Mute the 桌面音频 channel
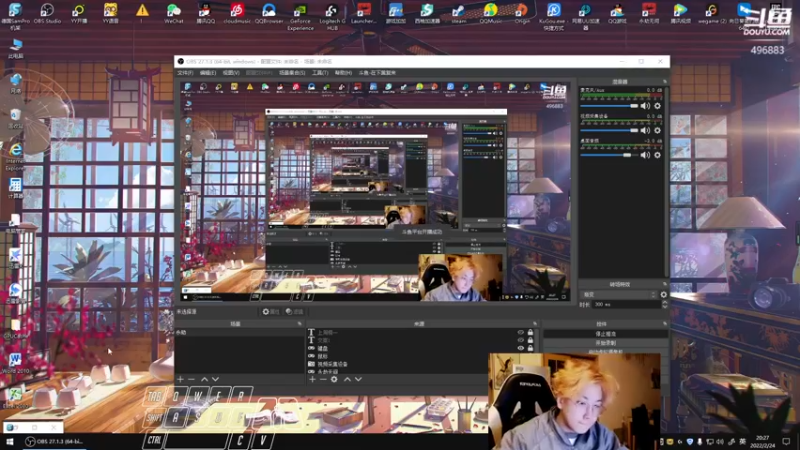Screen dimensions: 800x450 click(x=645, y=155)
